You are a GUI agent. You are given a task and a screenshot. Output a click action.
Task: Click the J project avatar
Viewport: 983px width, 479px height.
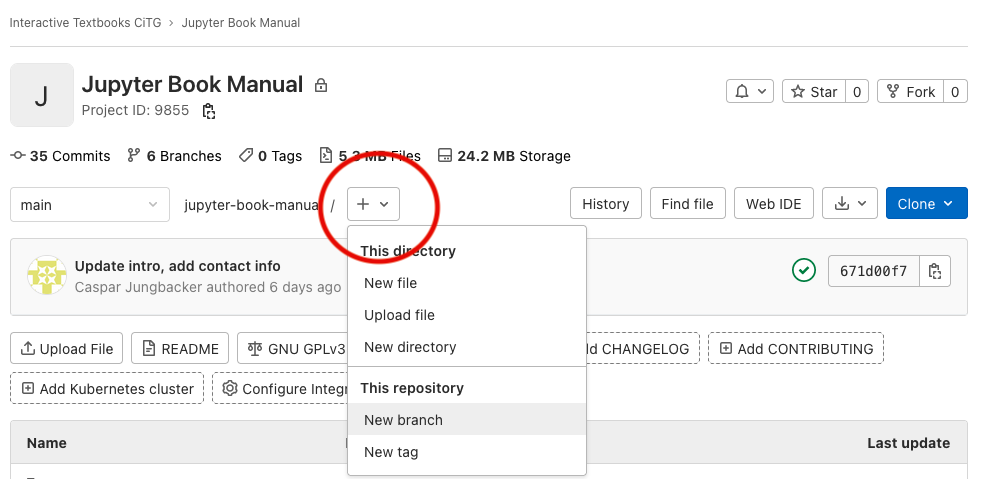(x=41, y=95)
